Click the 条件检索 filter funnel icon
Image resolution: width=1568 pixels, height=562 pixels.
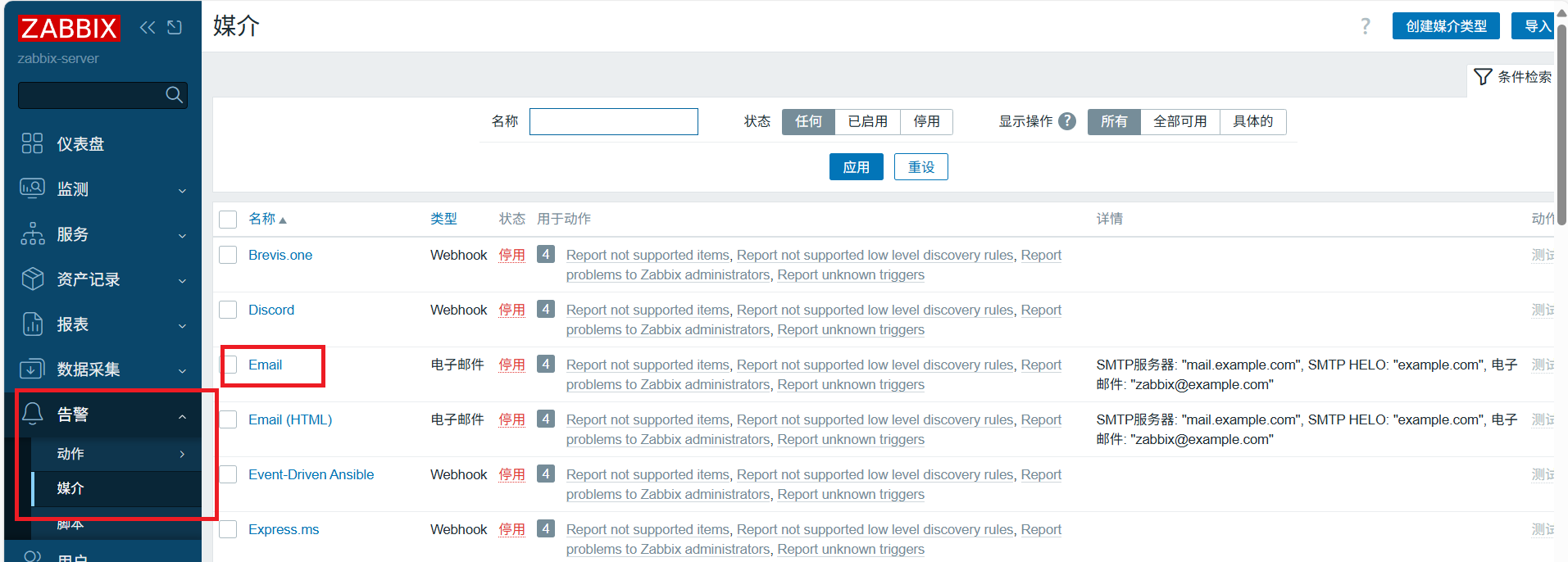pyautogui.click(x=1483, y=77)
